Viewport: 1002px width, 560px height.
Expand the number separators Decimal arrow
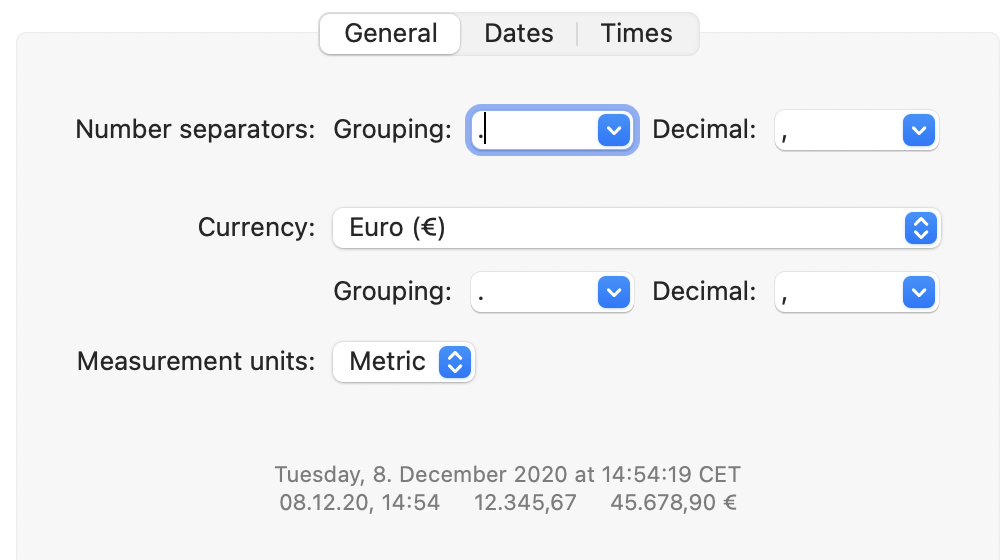[917, 130]
